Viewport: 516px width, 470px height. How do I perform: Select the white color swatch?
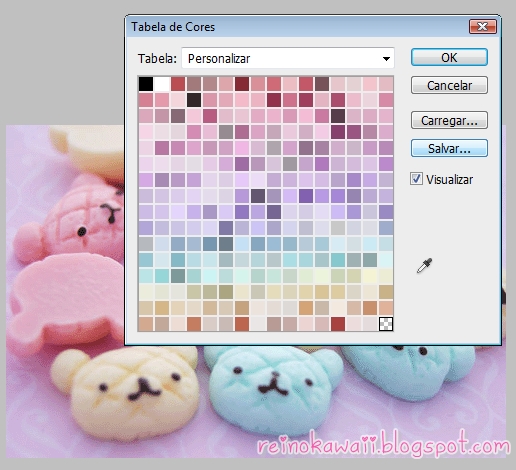click(162, 84)
